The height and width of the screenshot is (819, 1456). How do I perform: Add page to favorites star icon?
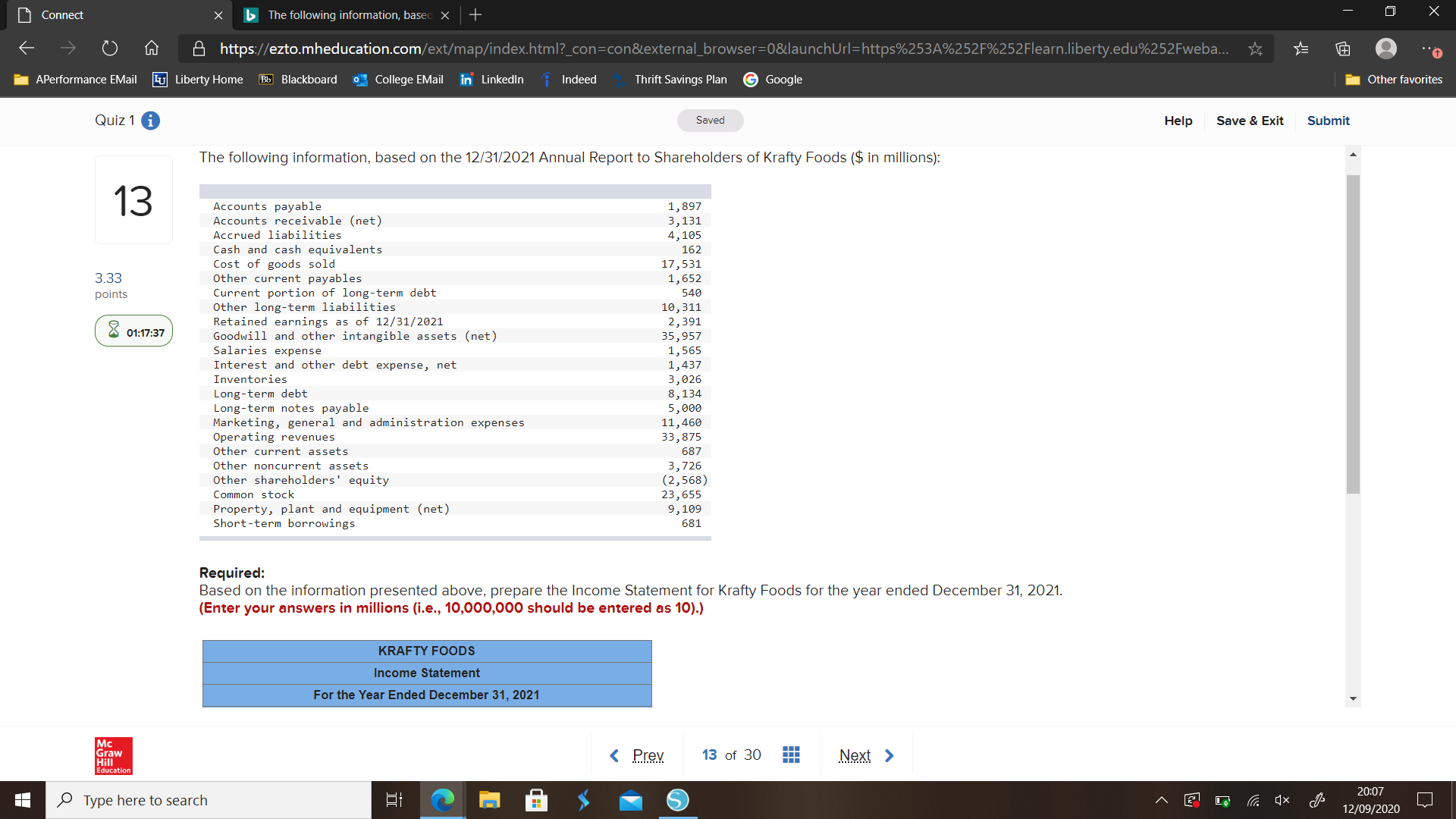click(1256, 49)
